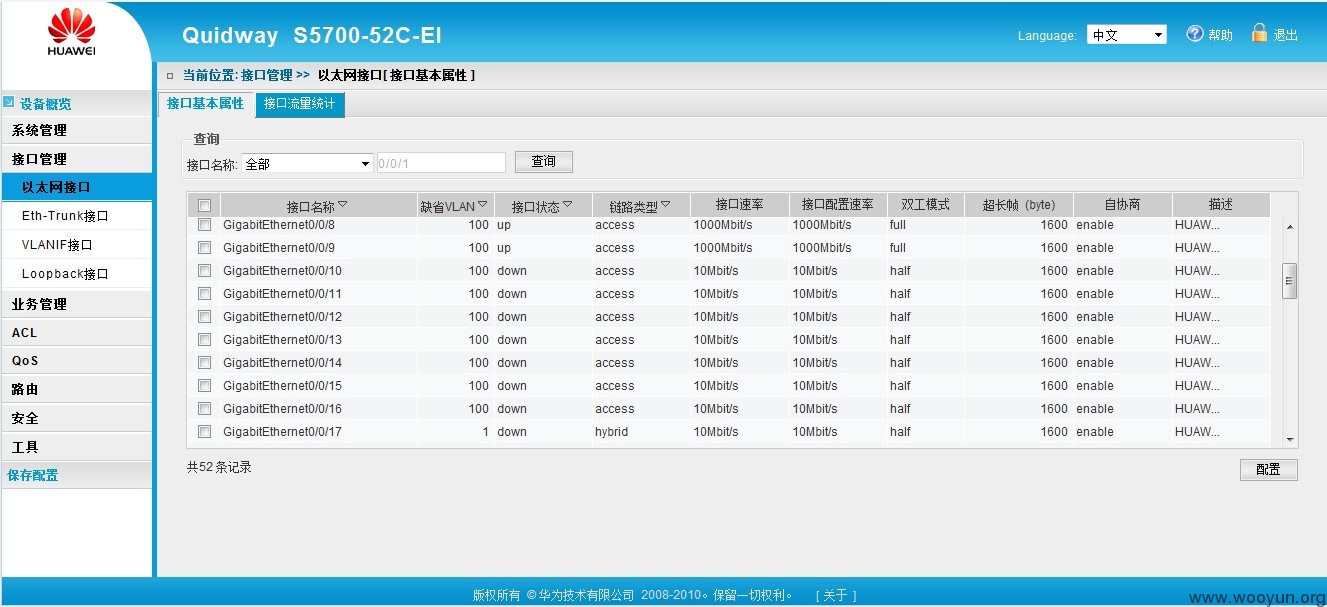Select Loopback接口 in sidebar
The image size is (1327, 607).
coord(76,273)
